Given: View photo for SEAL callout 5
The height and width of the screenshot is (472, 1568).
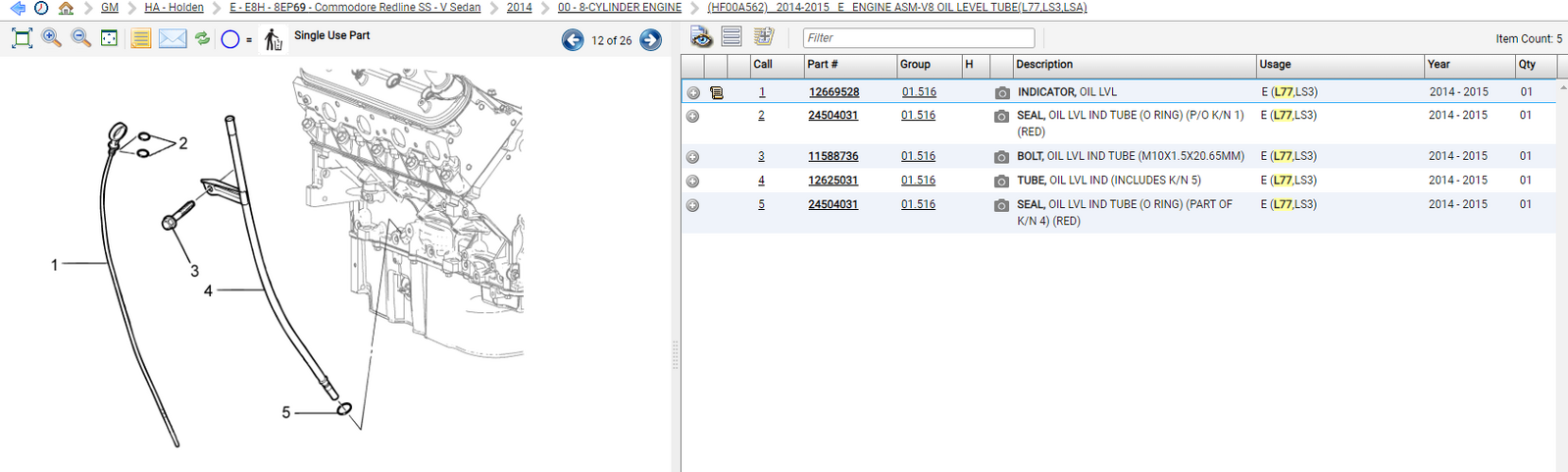Looking at the screenshot, I should (1001, 206).
